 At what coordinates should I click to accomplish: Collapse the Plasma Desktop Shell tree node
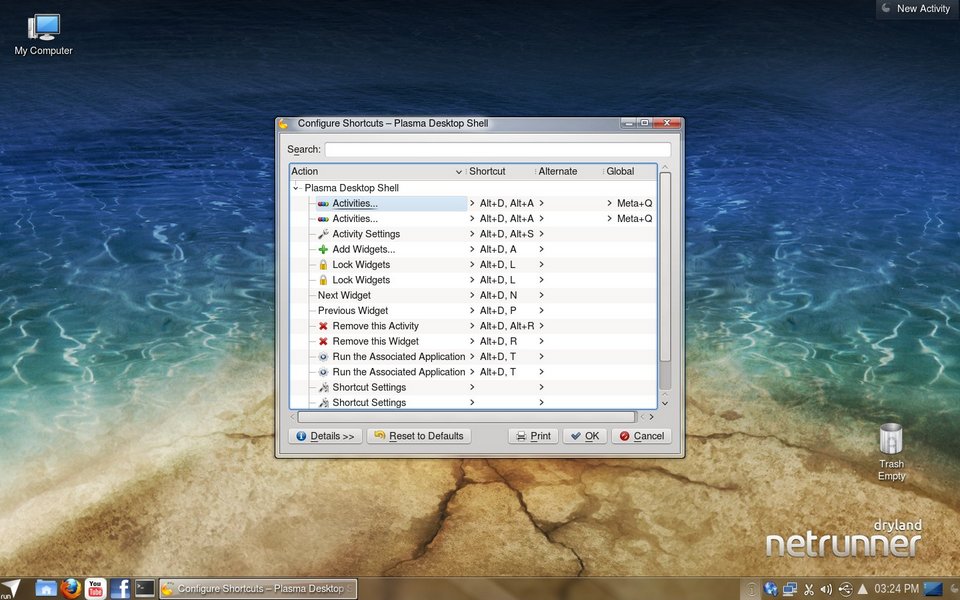click(296, 188)
